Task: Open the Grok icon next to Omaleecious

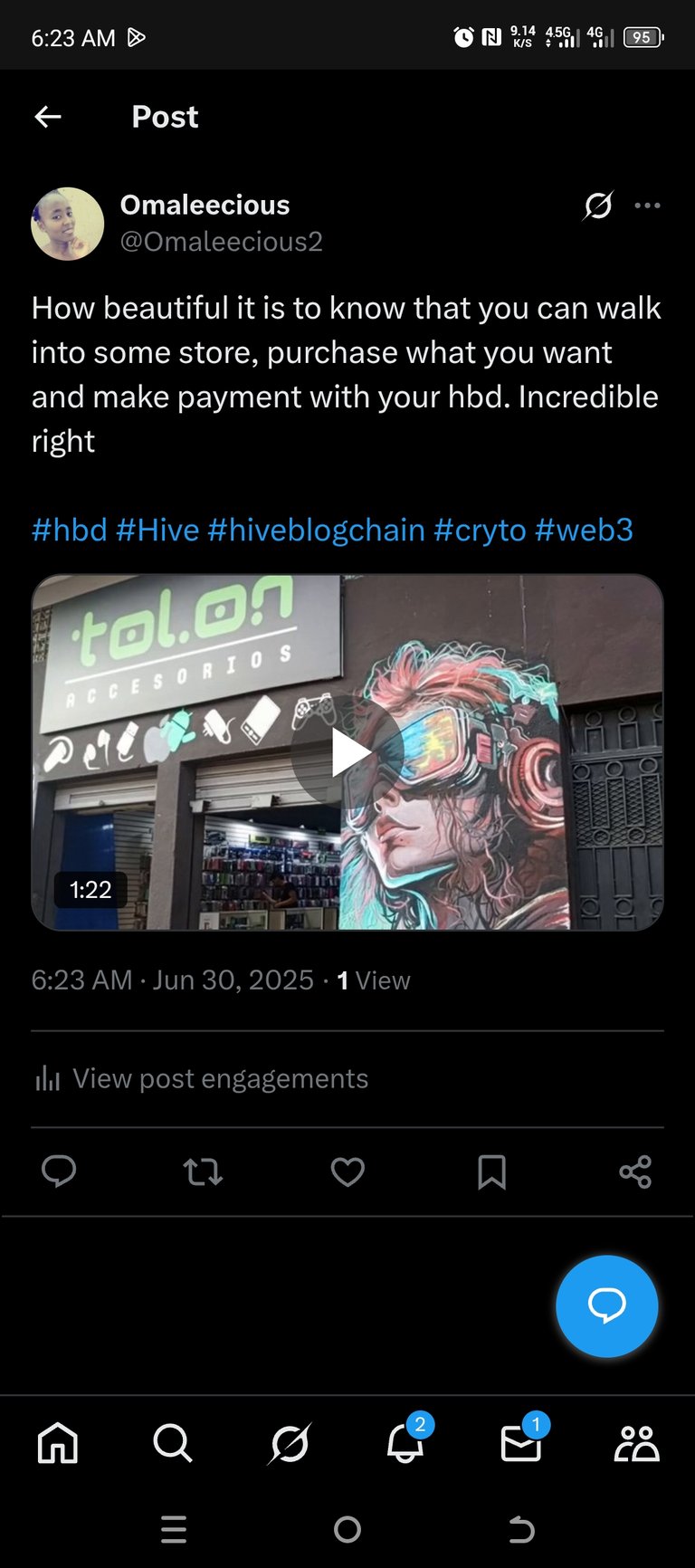Action: click(x=598, y=206)
